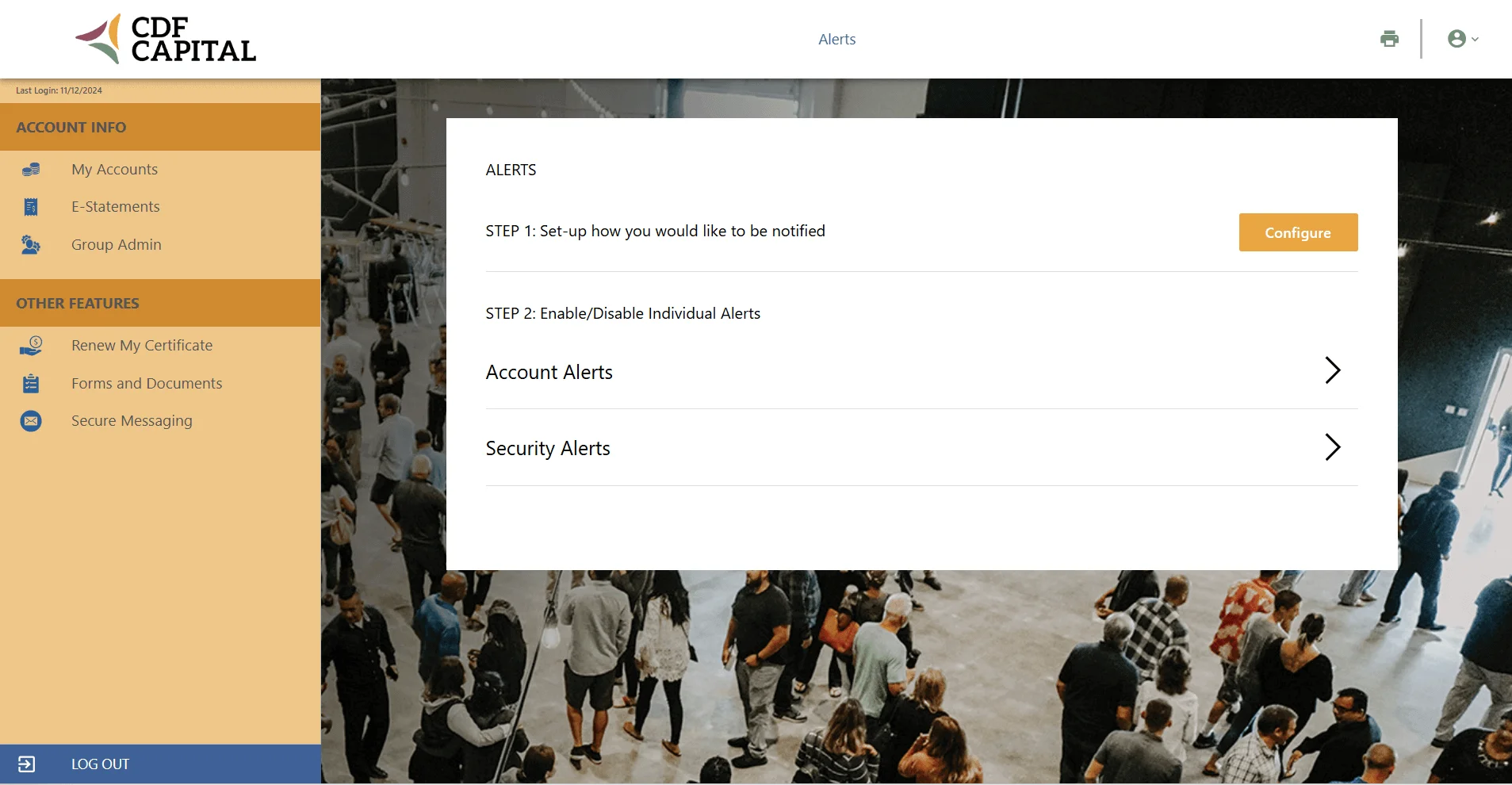Open Secure Messaging from the sidebar
The width and height of the screenshot is (1512, 785).
click(x=132, y=421)
